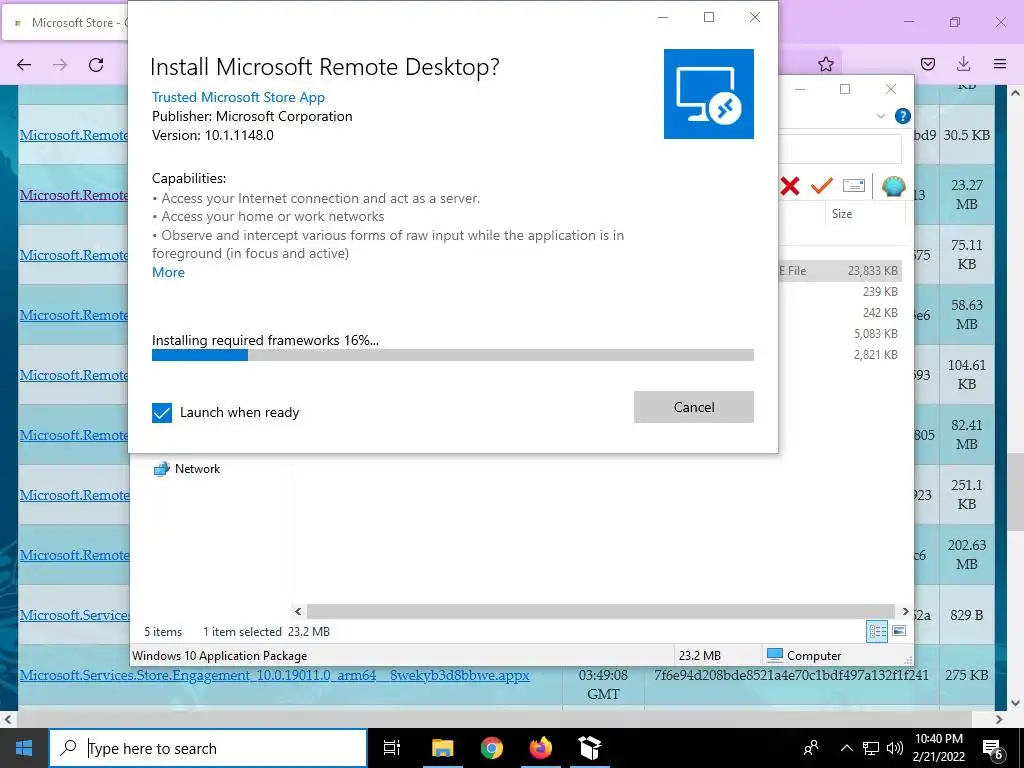Open Google Chrome from the taskbar

(x=491, y=748)
